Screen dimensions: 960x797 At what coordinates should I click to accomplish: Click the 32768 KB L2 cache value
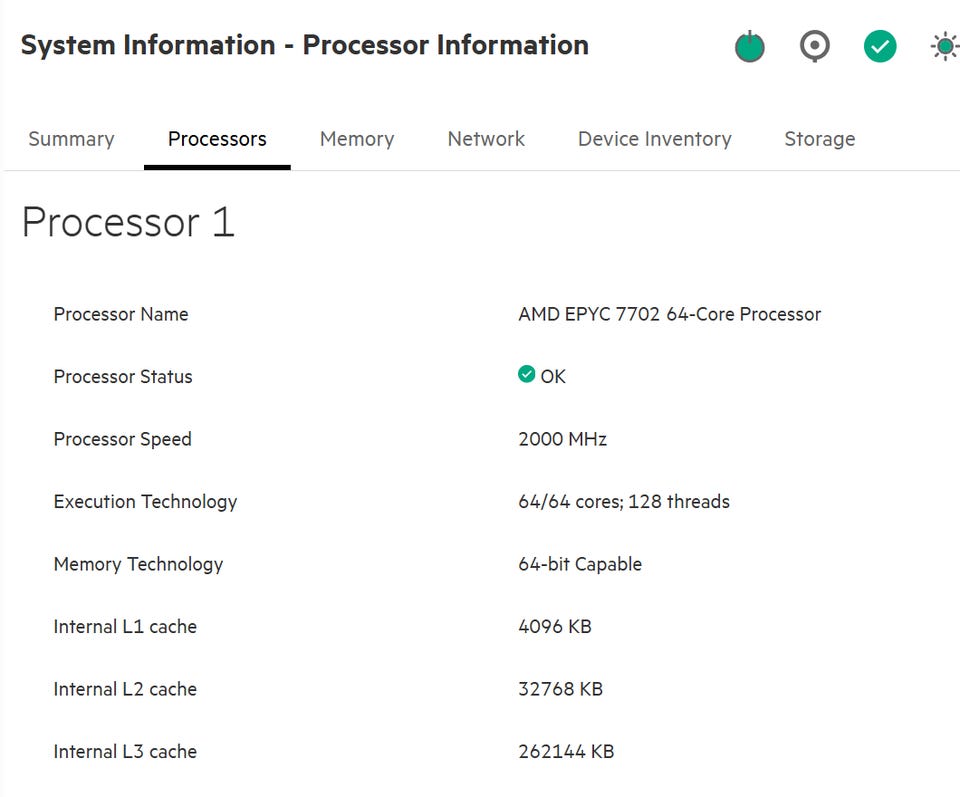[x=560, y=689]
